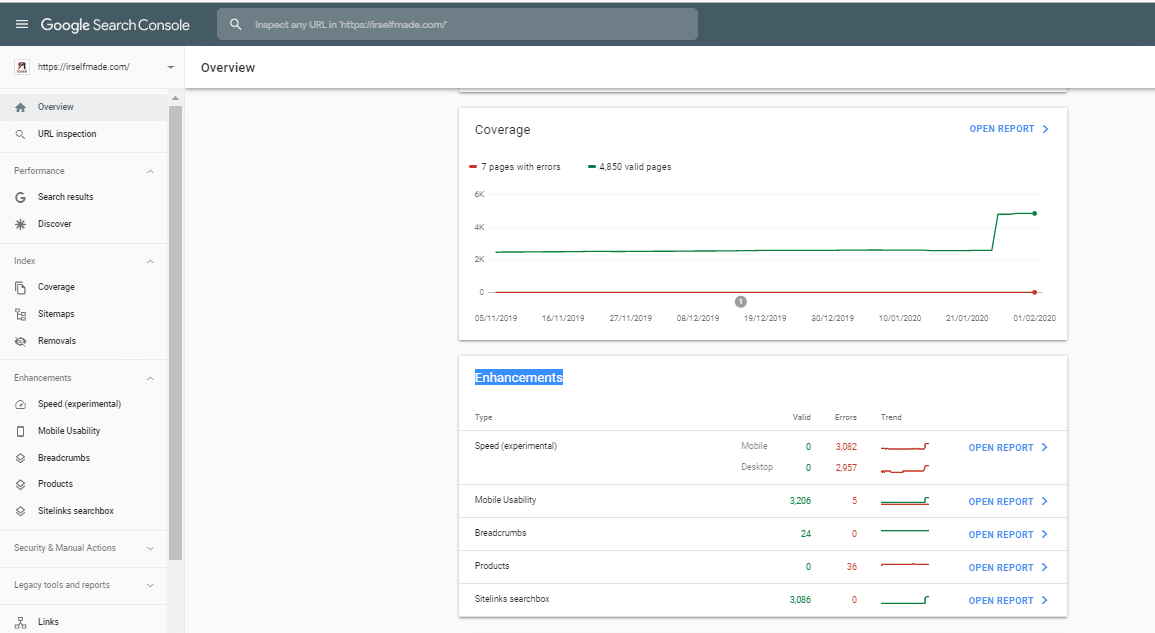Open the property selector dropdown arrow
This screenshot has height=633, width=1155.
pos(170,67)
